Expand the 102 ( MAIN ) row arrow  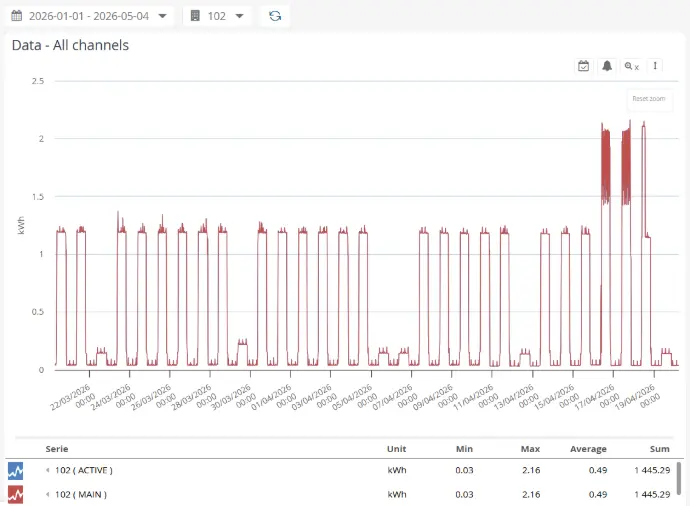click(48, 495)
